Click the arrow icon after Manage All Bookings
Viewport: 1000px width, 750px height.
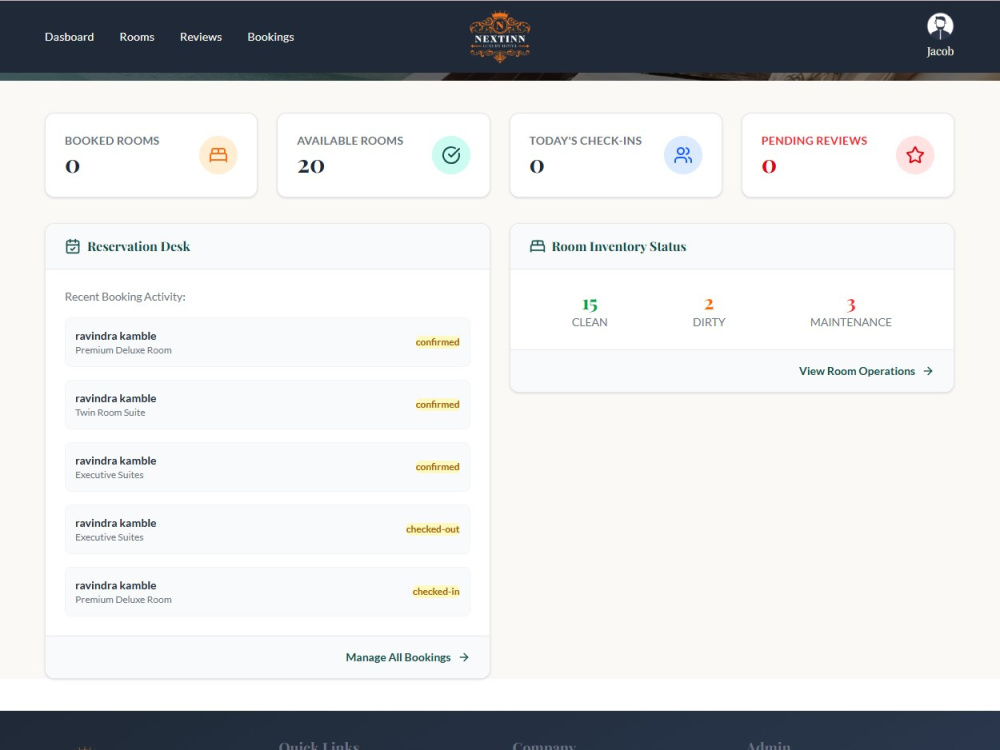(464, 657)
